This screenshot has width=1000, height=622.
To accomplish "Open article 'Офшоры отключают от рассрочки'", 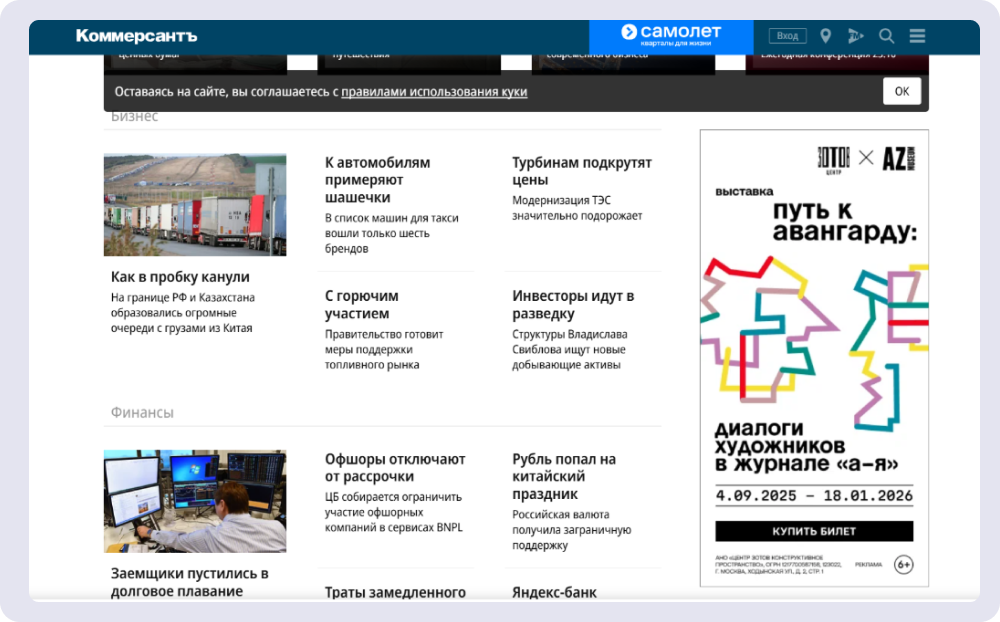I will coord(395,467).
